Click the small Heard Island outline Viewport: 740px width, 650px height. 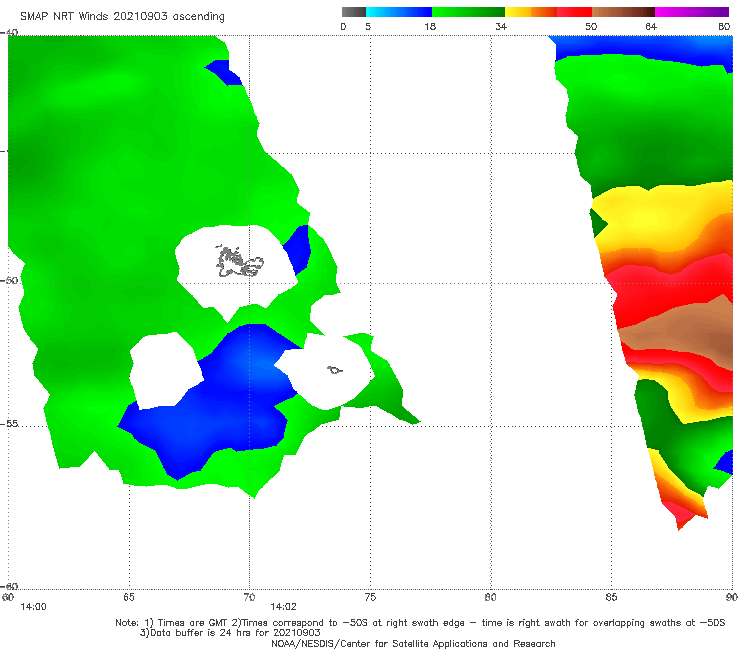[335, 370]
